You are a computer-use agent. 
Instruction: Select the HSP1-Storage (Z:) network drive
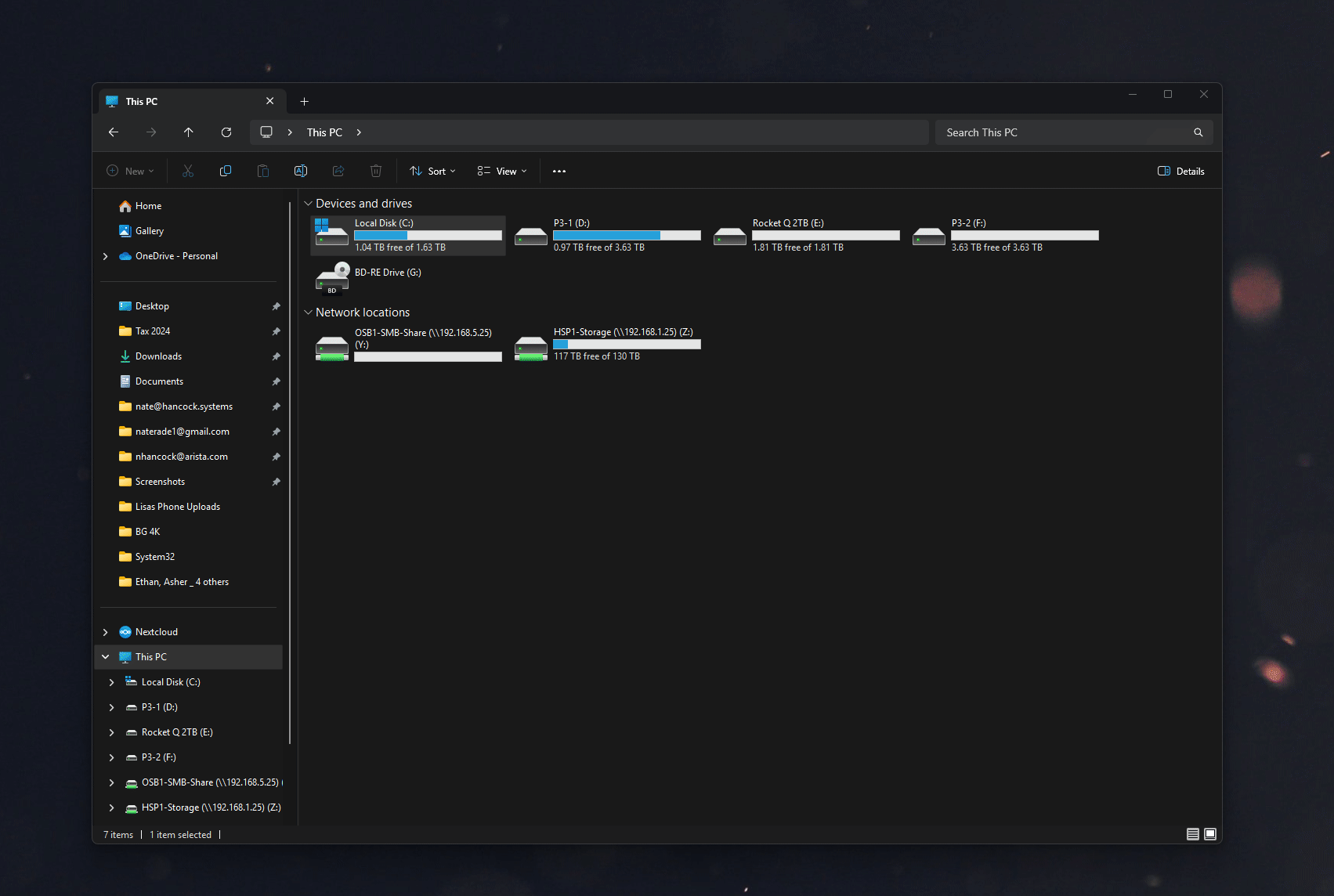pos(607,345)
